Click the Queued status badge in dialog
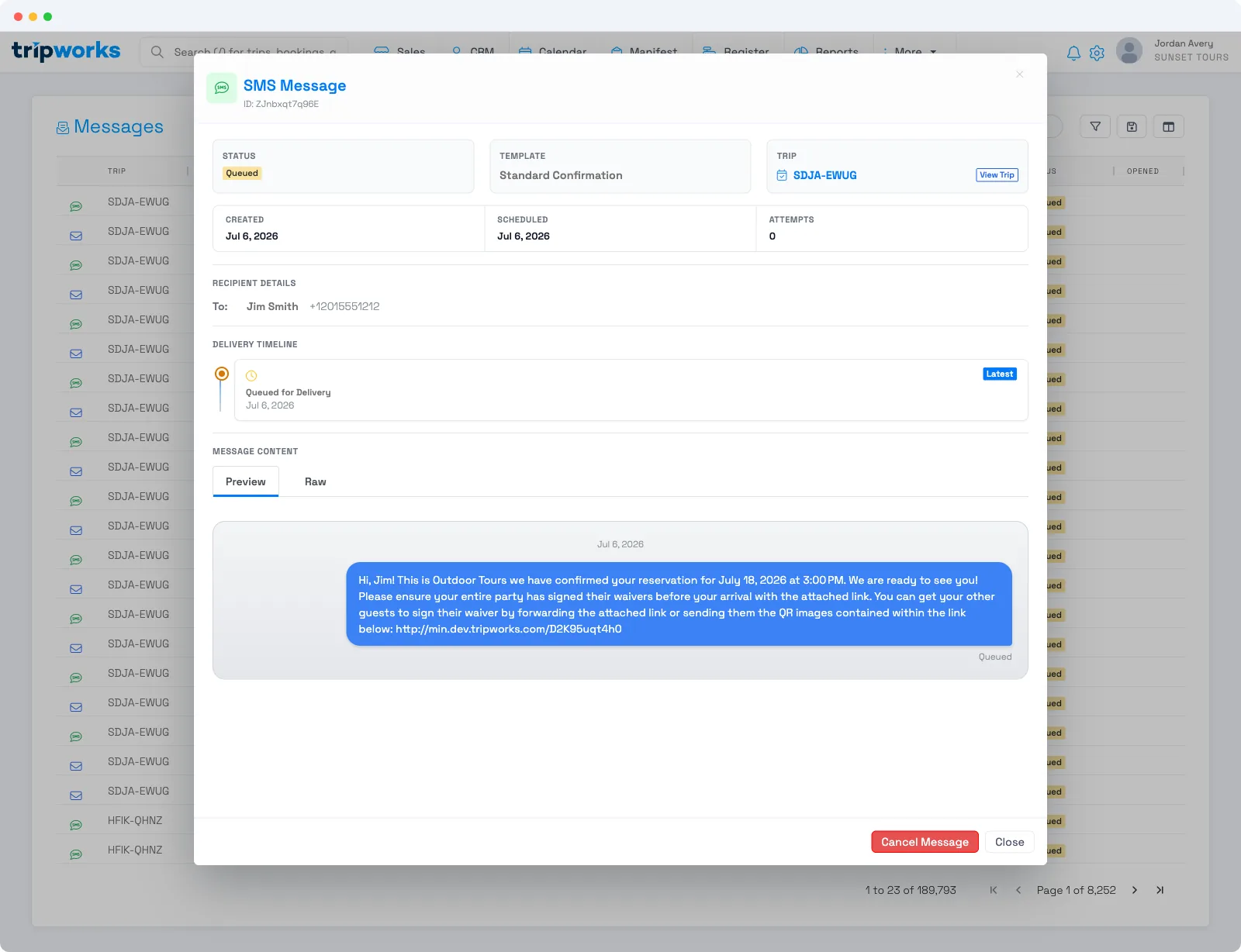The width and height of the screenshot is (1241, 952). [242, 174]
